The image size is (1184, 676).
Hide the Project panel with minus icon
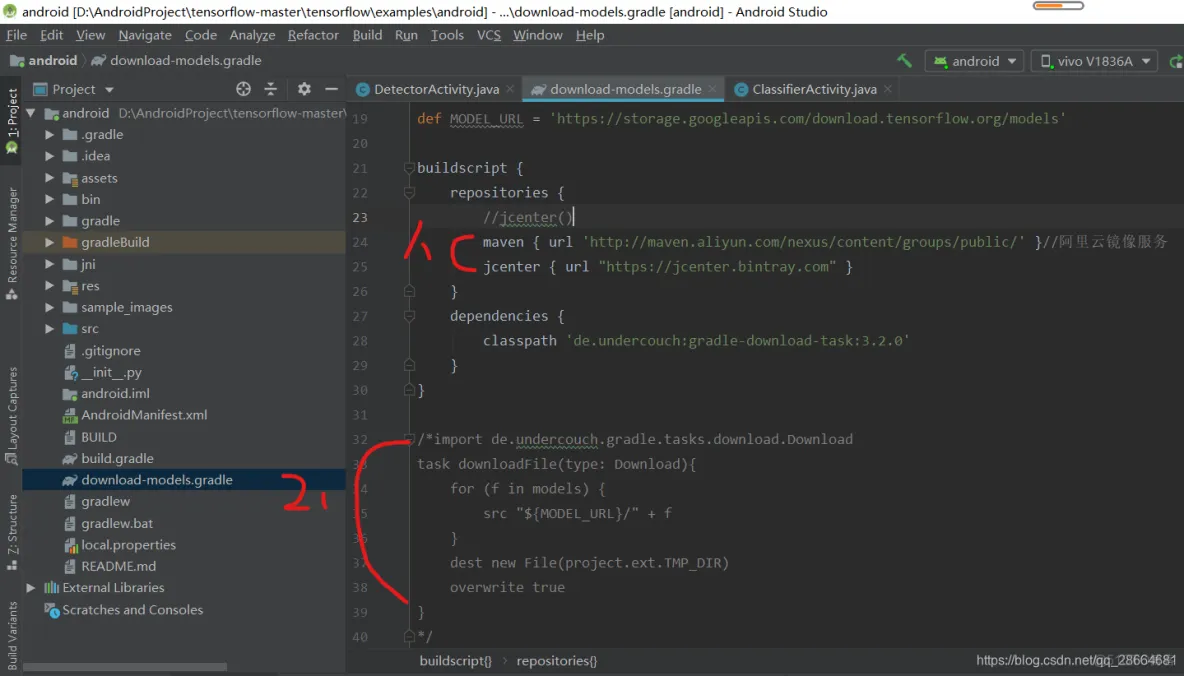(331, 89)
